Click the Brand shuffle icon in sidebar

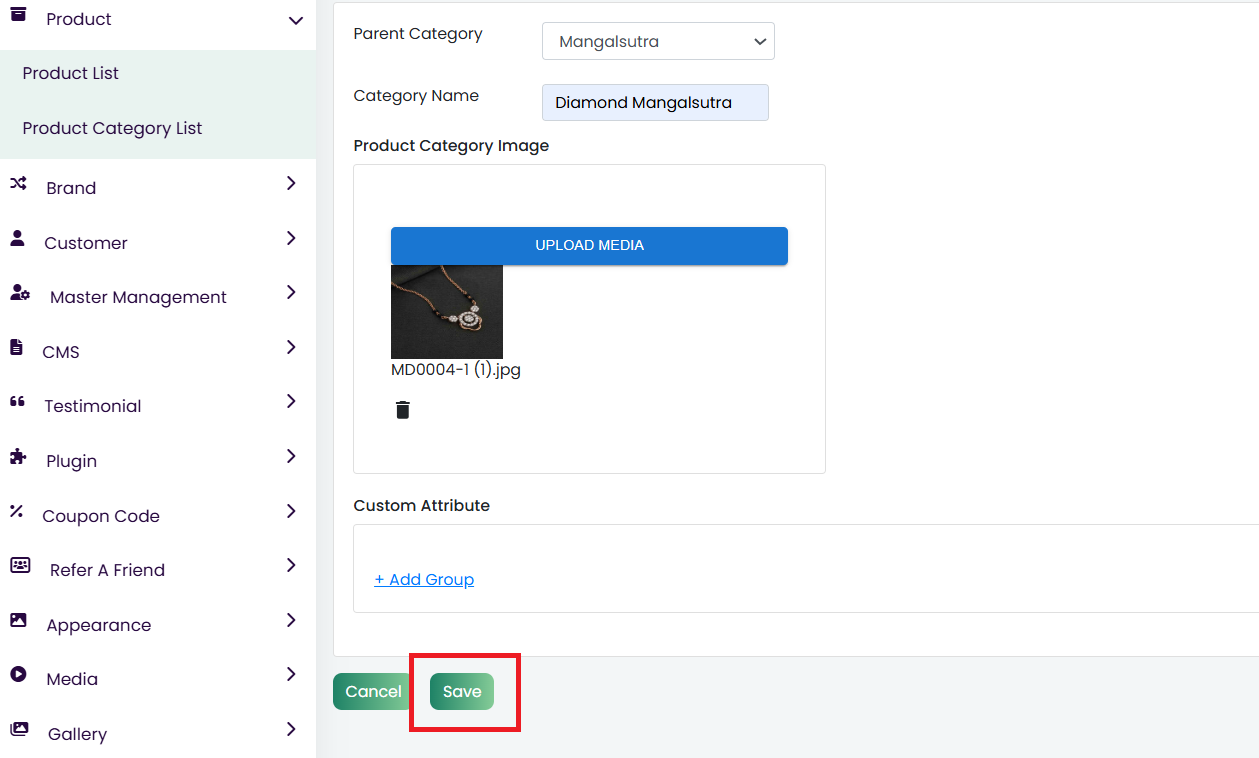[18, 184]
